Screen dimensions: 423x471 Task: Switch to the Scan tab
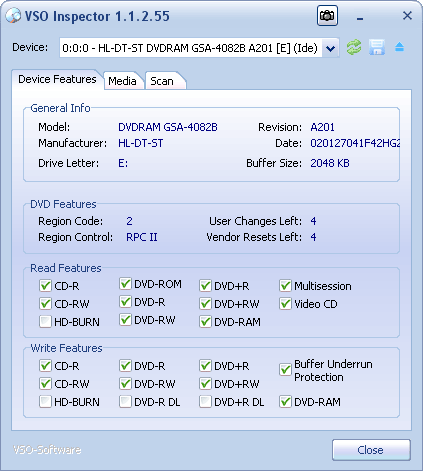pos(162,81)
